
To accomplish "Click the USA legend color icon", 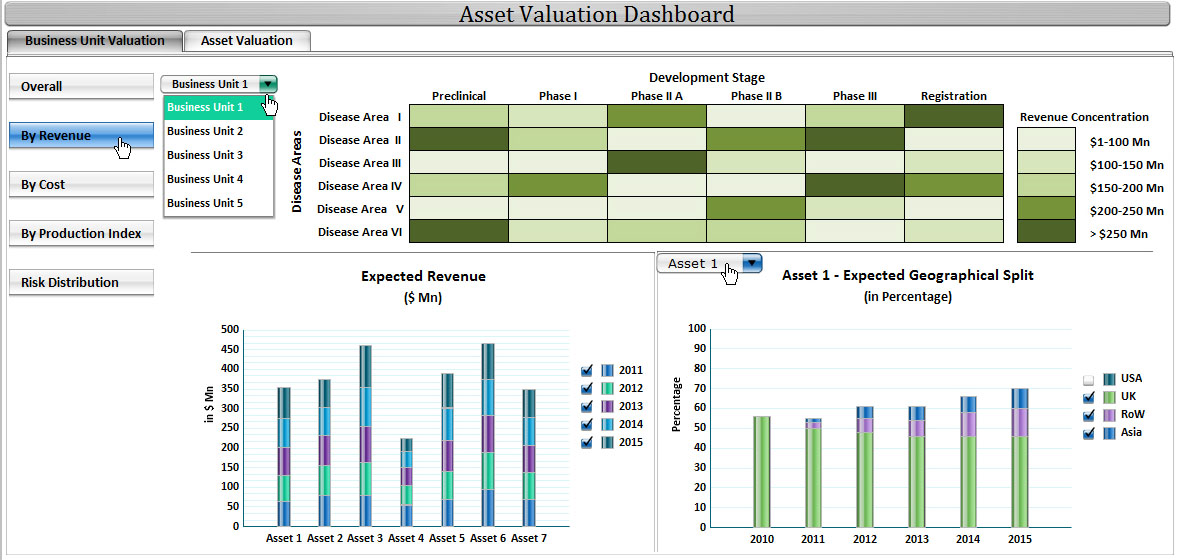I will click(1109, 379).
